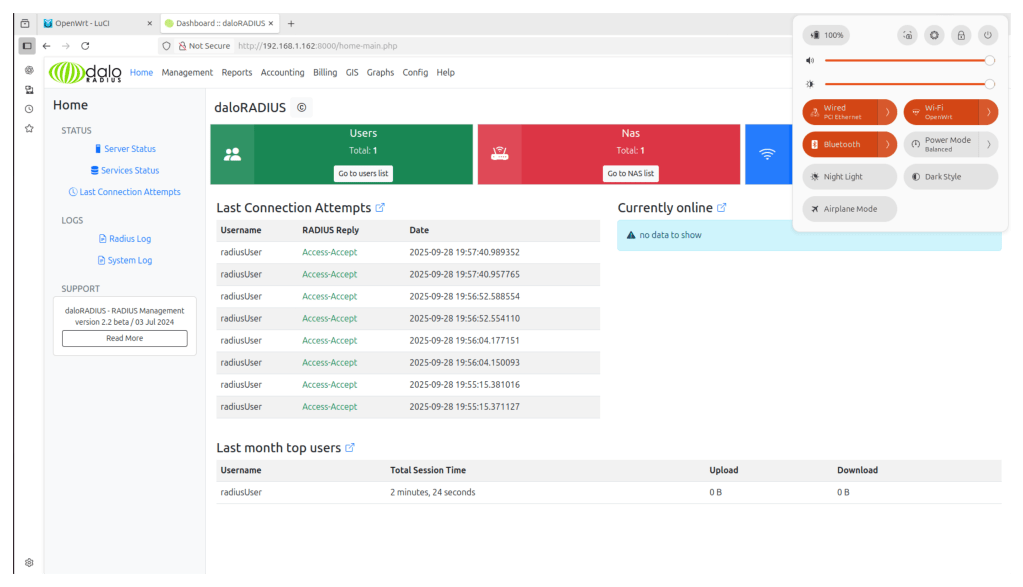The height and width of the screenshot is (587, 1023).
Task: Click the screenshot icon in quick settings
Action: pos(907,35)
